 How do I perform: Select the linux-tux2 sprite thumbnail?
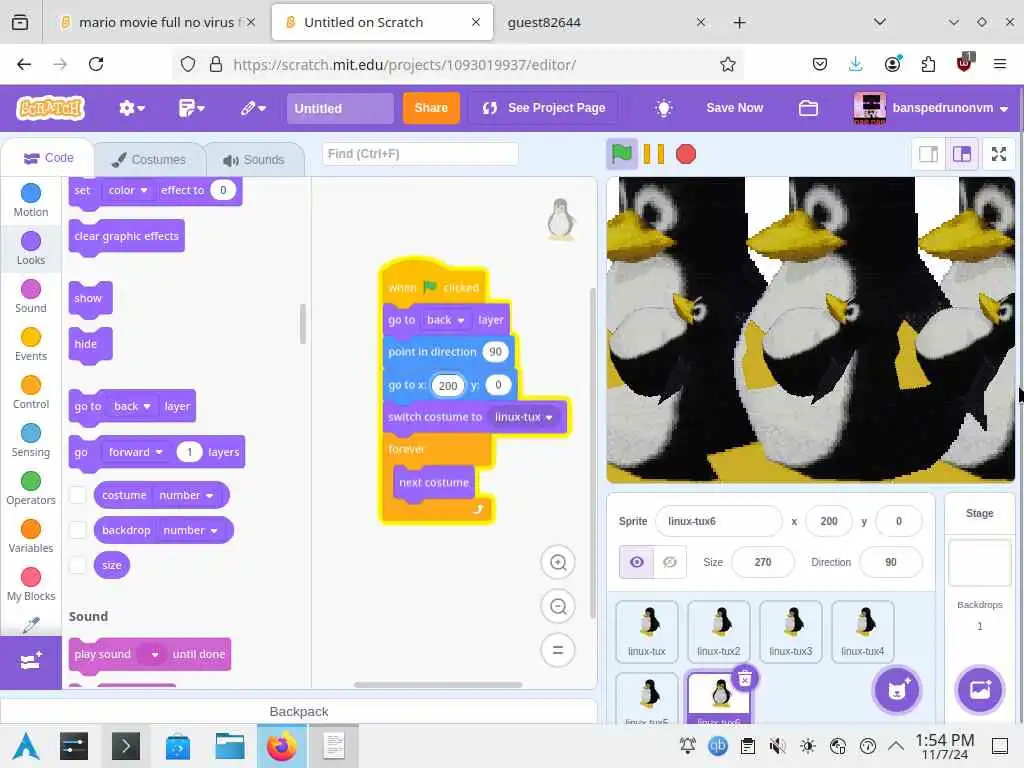point(718,632)
